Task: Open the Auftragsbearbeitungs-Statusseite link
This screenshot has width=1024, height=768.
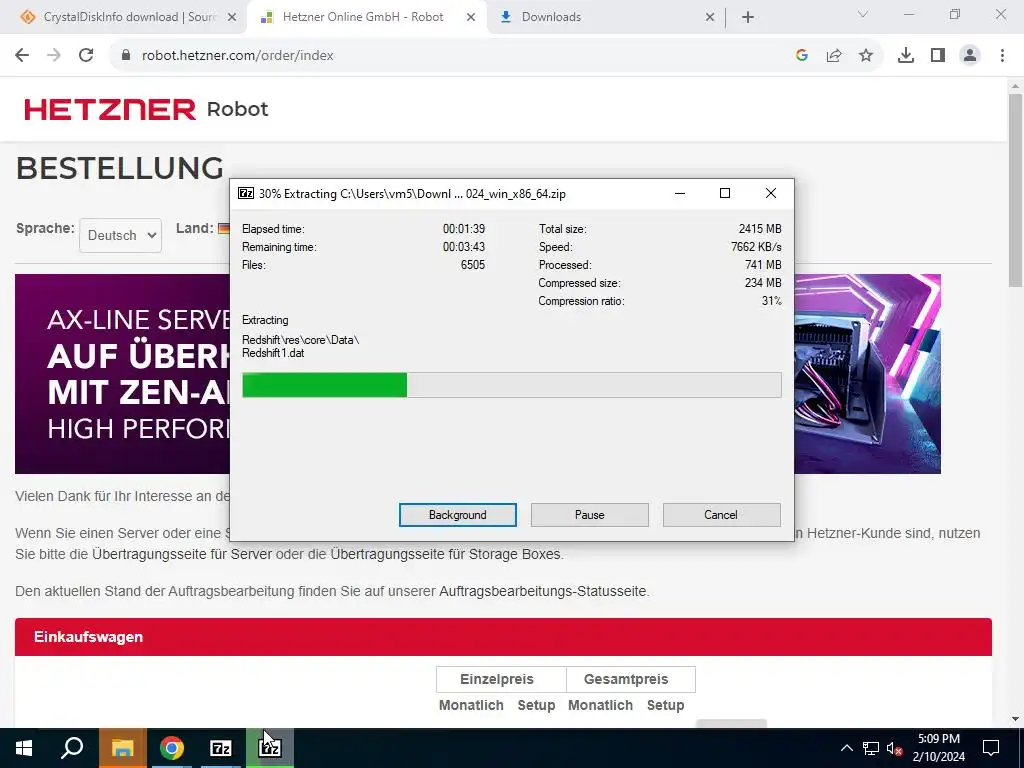Action: 543,591
